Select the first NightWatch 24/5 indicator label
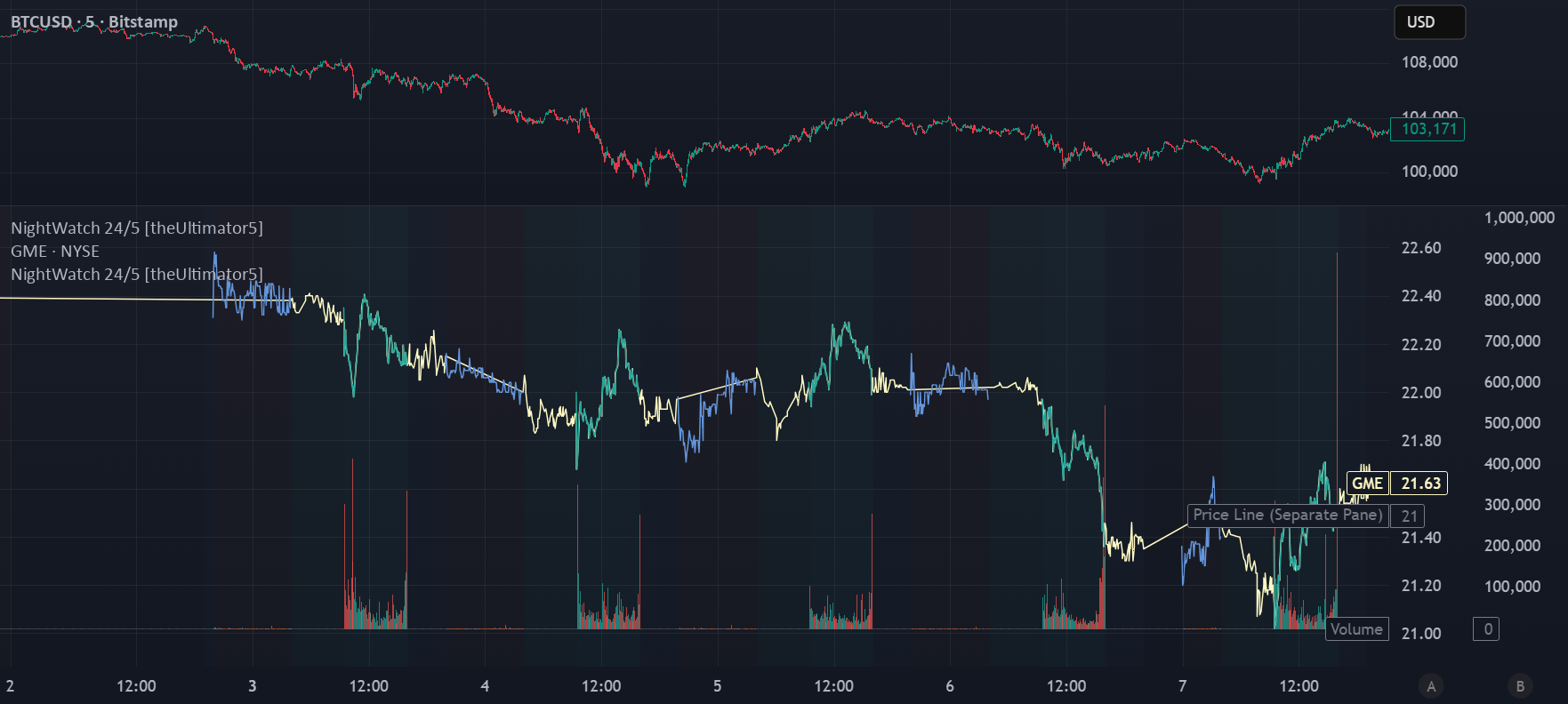 click(137, 228)
